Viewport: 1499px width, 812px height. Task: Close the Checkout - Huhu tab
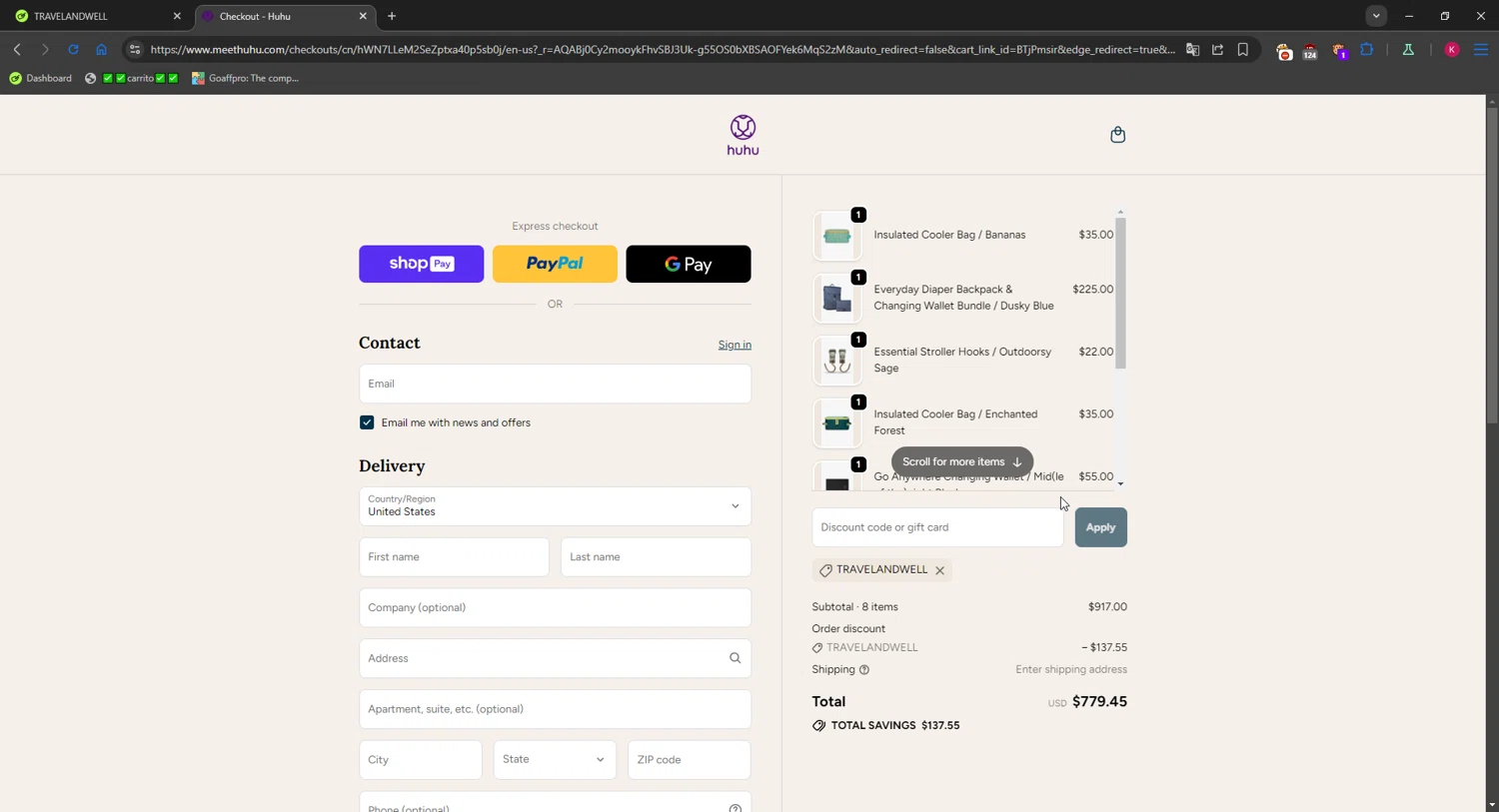pos(363,16)
